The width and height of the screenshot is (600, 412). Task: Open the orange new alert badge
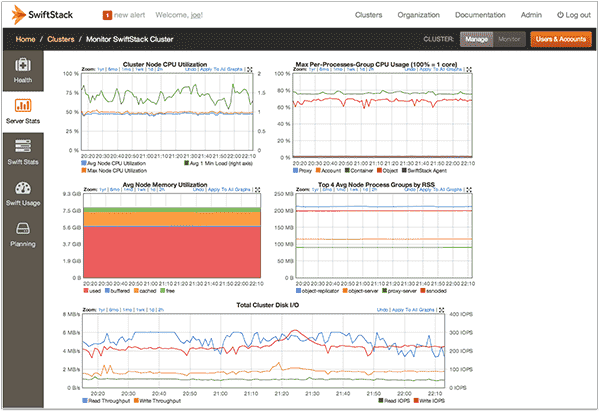pyautogui.click(x=107, y=15)
